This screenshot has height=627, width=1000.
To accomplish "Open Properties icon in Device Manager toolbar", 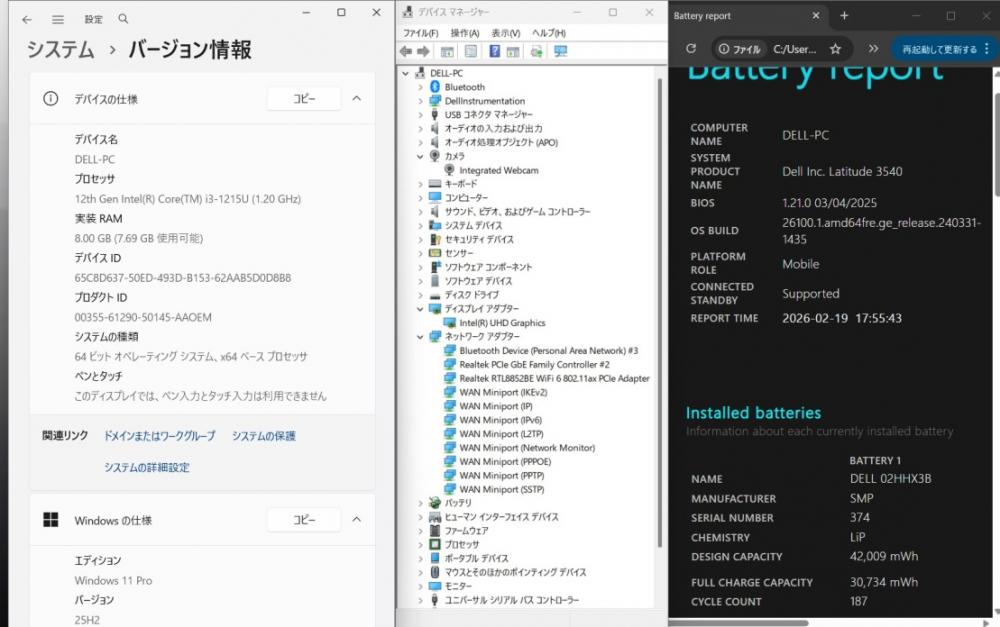I will (x=471, y=52).
